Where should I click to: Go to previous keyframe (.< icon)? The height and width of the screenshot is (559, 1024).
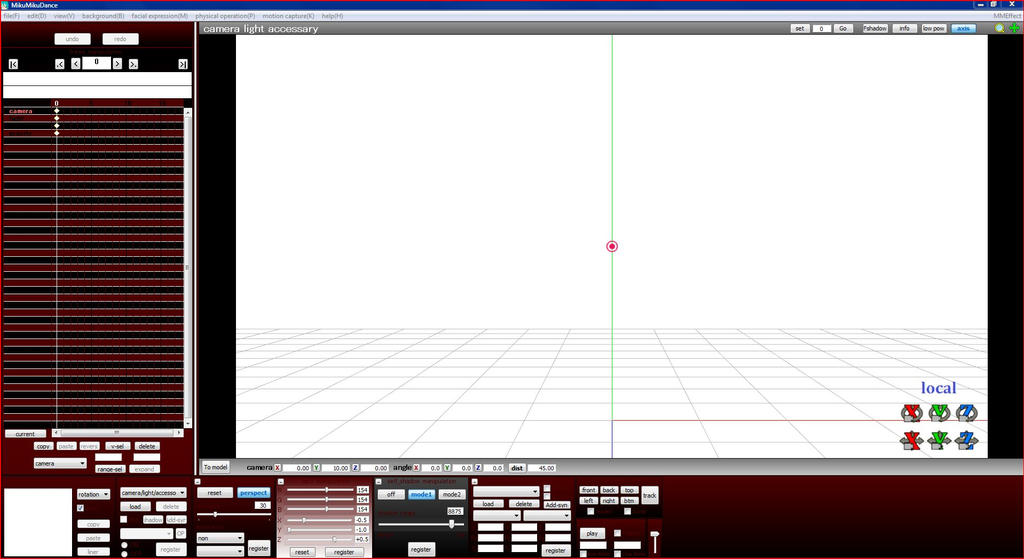tap(59, 64)
